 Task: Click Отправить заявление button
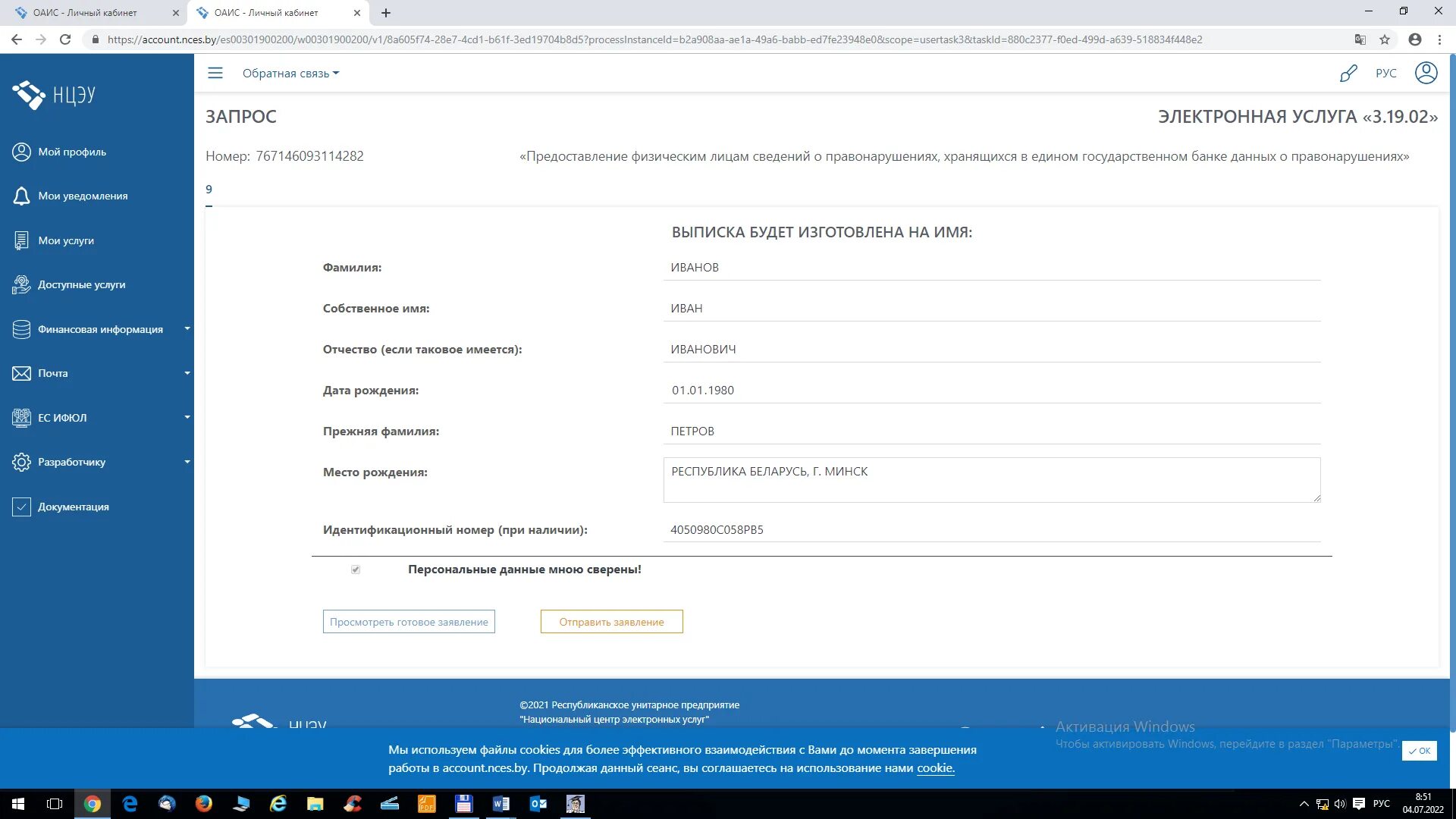(x=611, y=622)
